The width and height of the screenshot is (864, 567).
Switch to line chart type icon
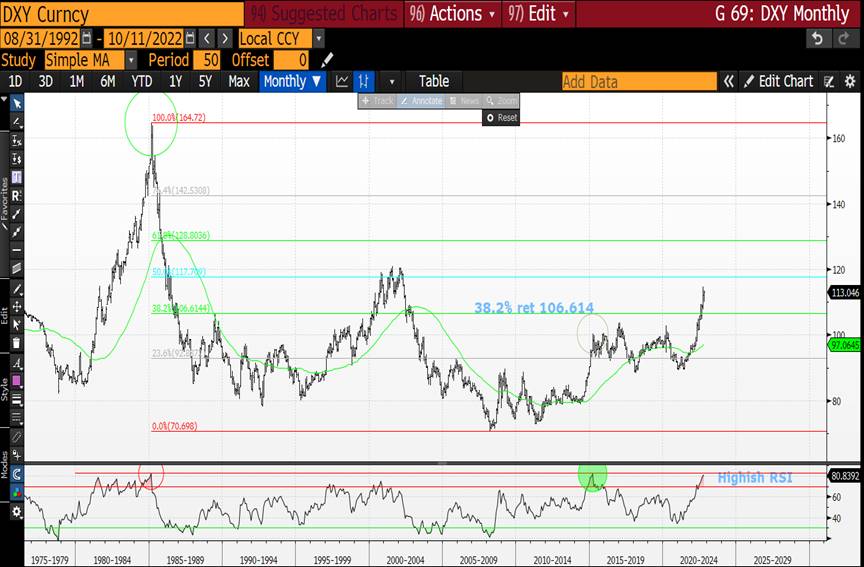pos(342,82)
